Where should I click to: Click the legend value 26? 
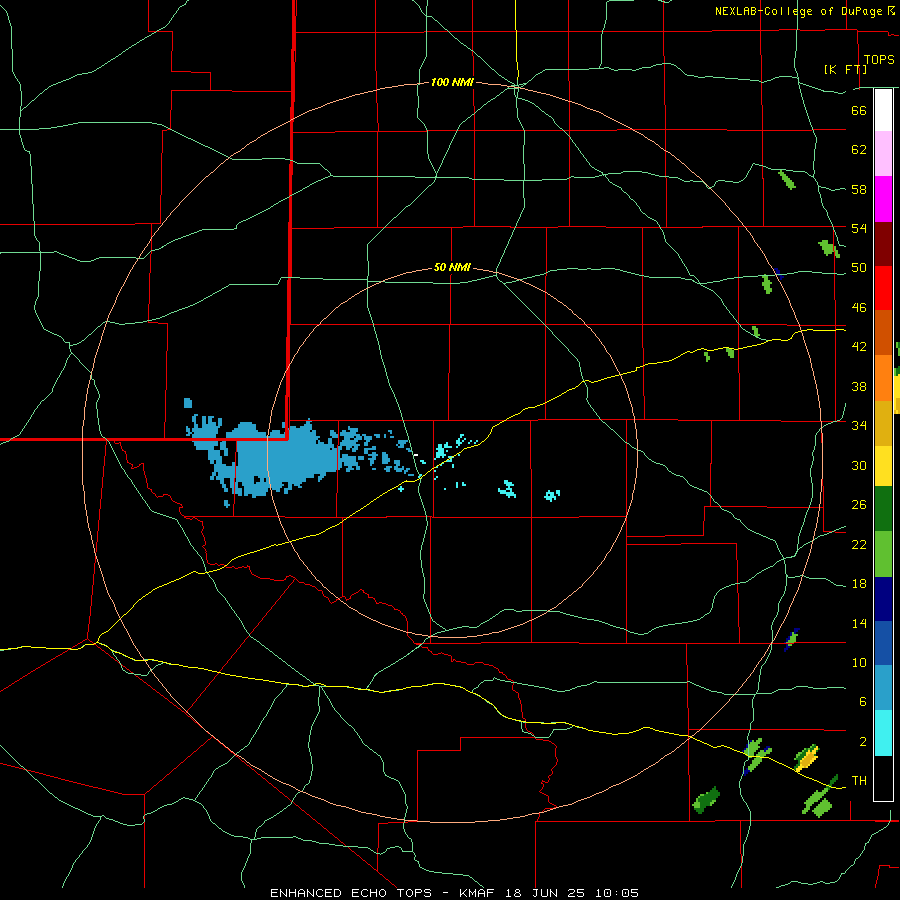859,505
